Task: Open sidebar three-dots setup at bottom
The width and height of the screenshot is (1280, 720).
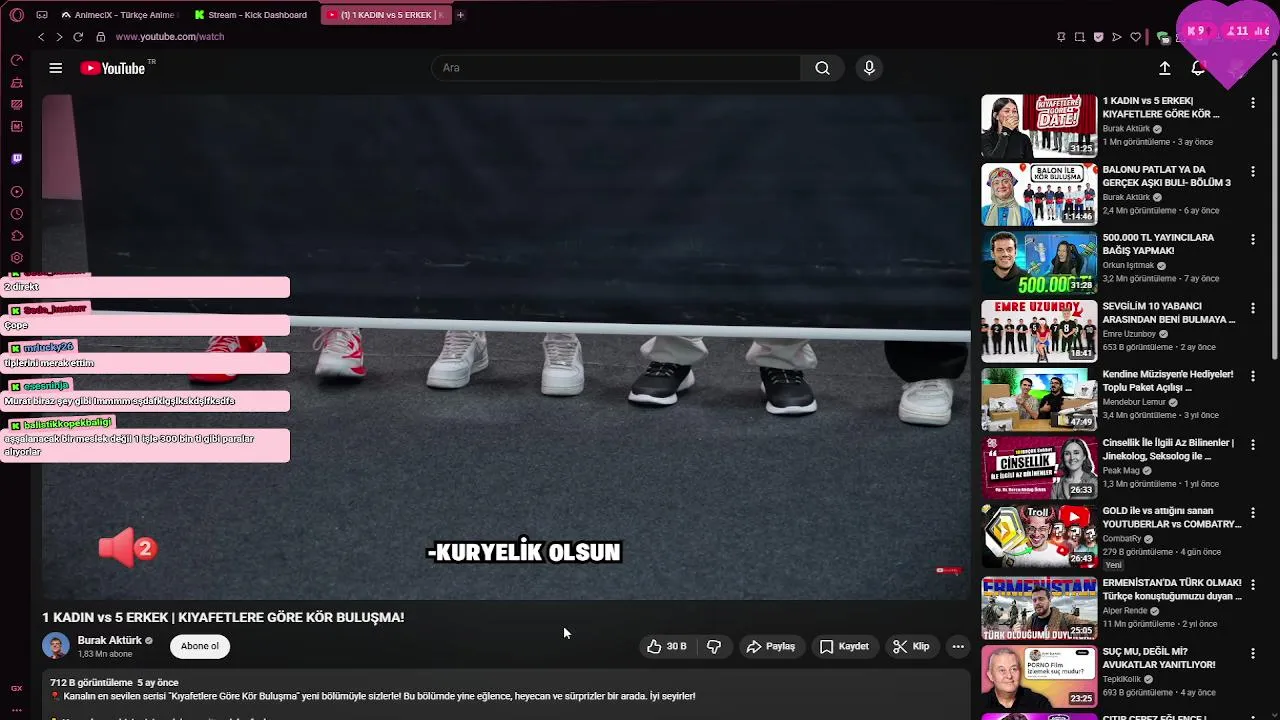Action: (x=17, y=710)
